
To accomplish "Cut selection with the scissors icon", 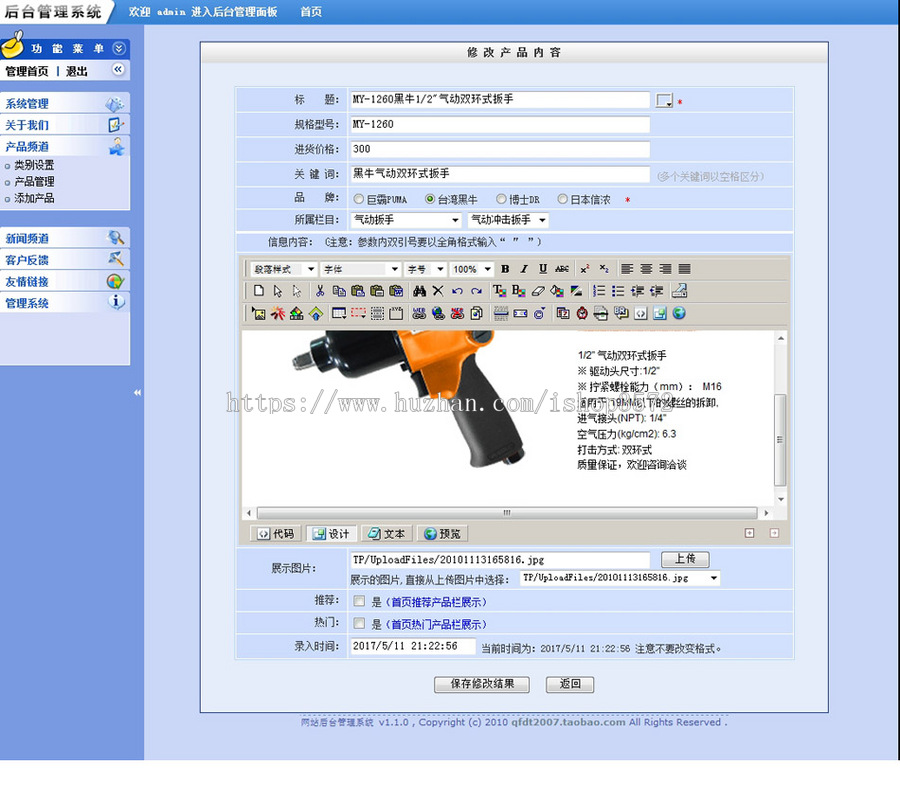I will (x=320, y=291).
